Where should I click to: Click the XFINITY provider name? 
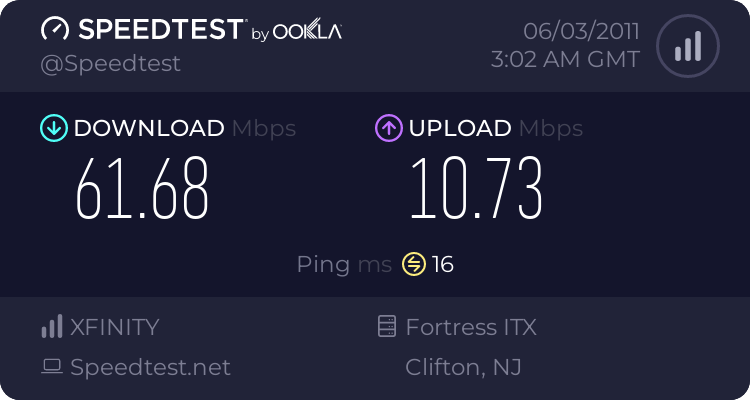coord(114,327)
